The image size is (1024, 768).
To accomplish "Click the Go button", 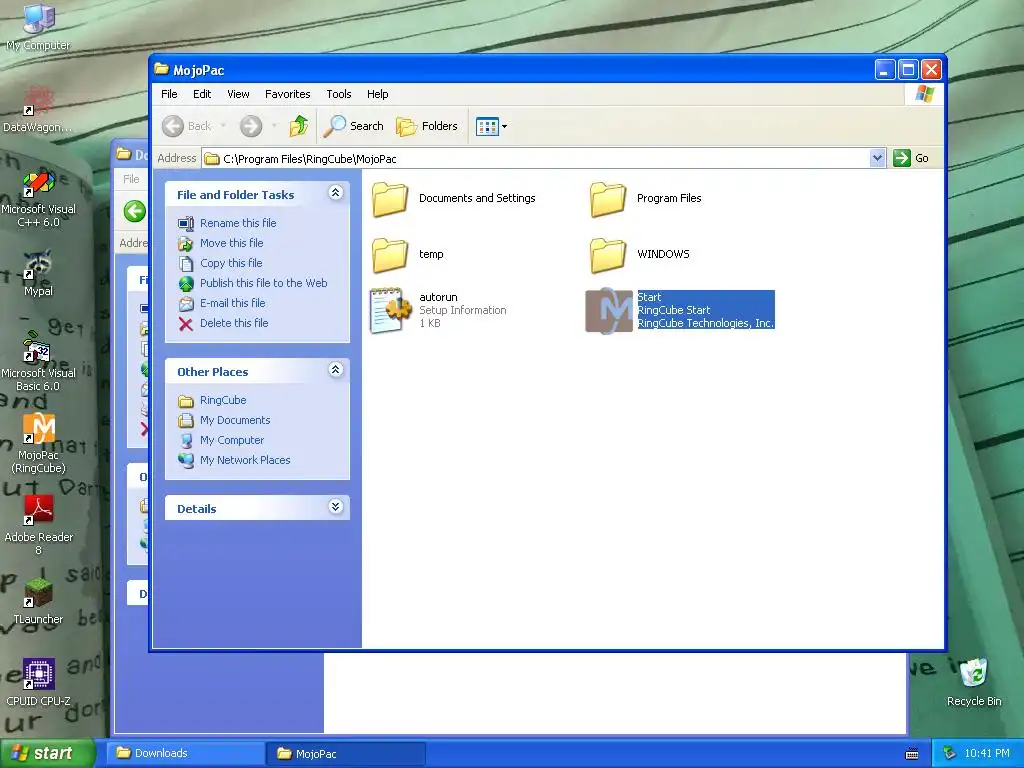I will [x=912, y=158].
